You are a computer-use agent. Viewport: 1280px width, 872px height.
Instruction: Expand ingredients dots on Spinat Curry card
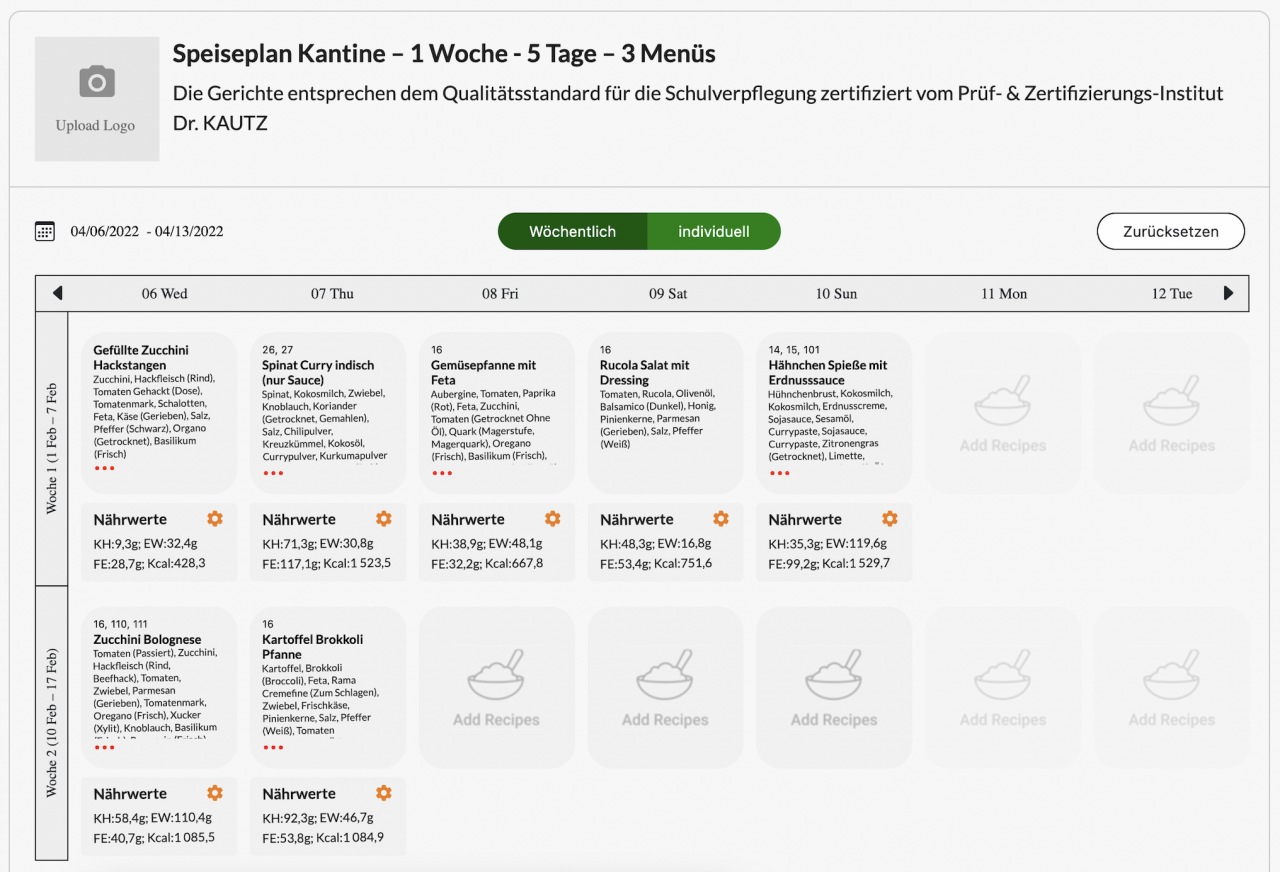(x=274, y=473)
